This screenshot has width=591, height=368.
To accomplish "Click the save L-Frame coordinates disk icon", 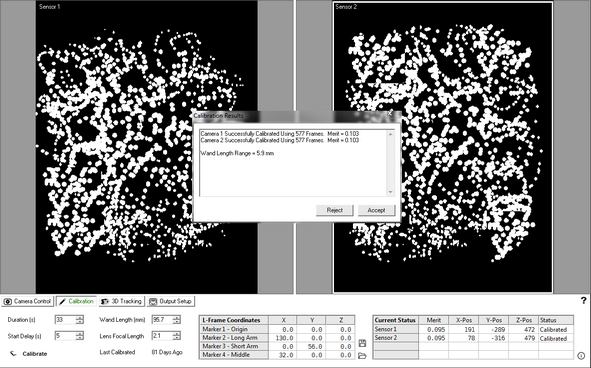I will (x=362, y=343).
